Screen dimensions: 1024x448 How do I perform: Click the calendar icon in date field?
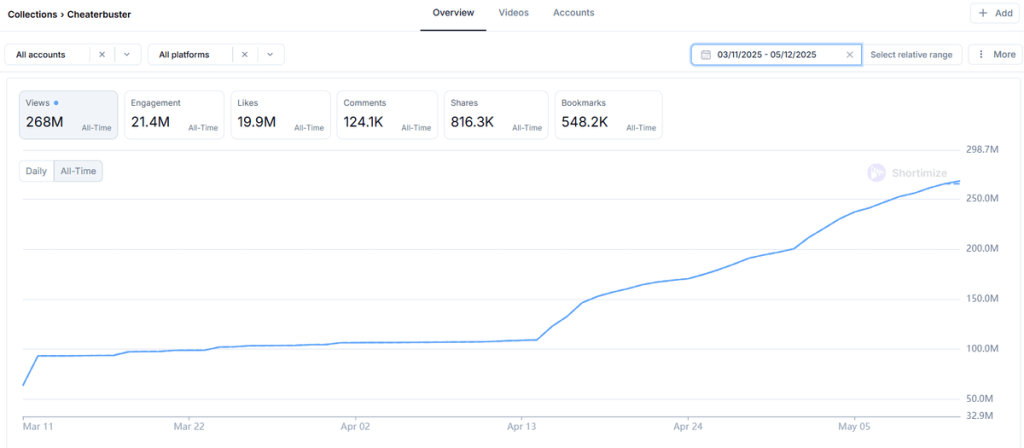point(706,55)
